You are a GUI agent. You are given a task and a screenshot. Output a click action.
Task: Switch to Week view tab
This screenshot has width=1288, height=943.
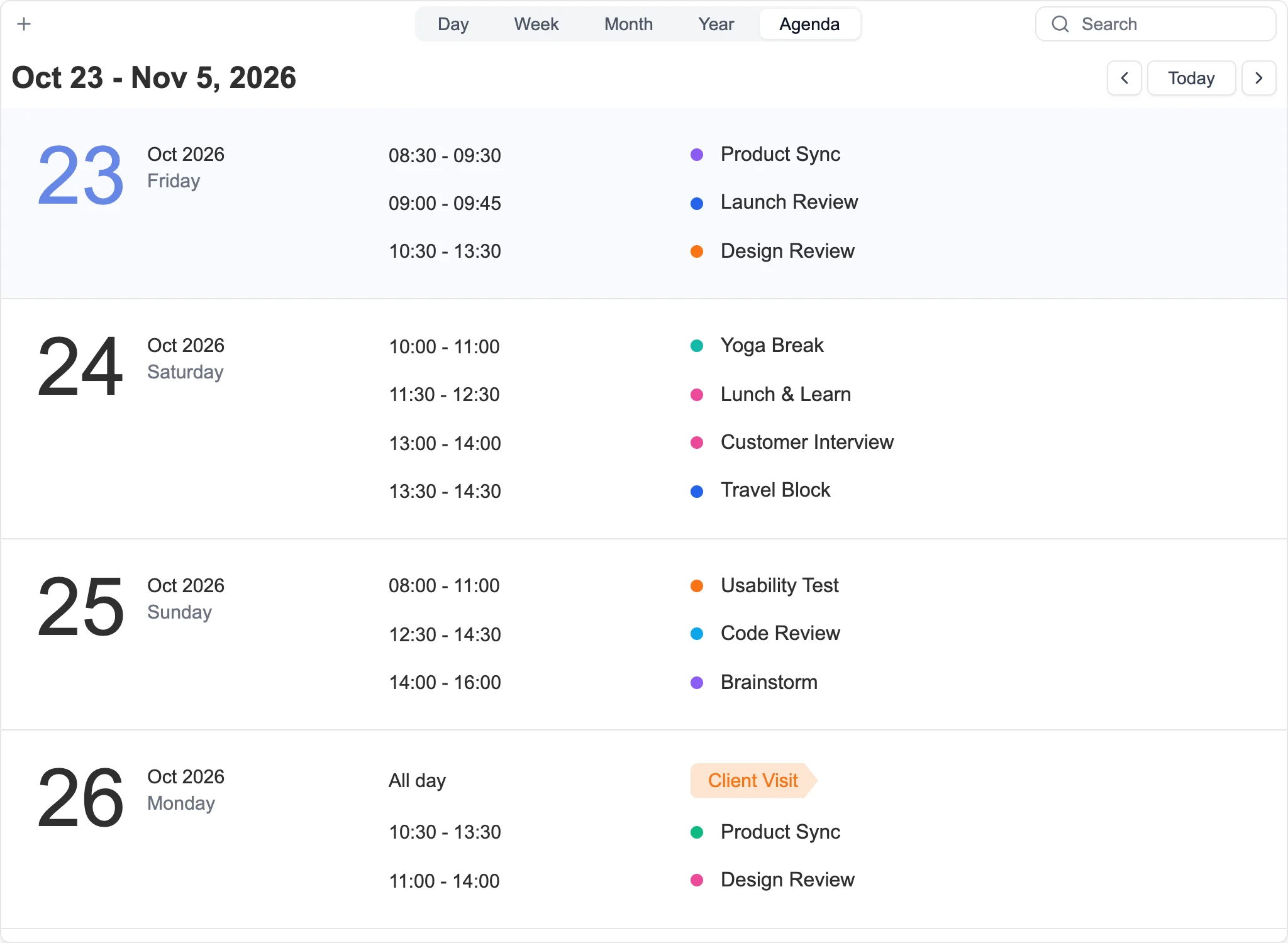tap(536, 24)
